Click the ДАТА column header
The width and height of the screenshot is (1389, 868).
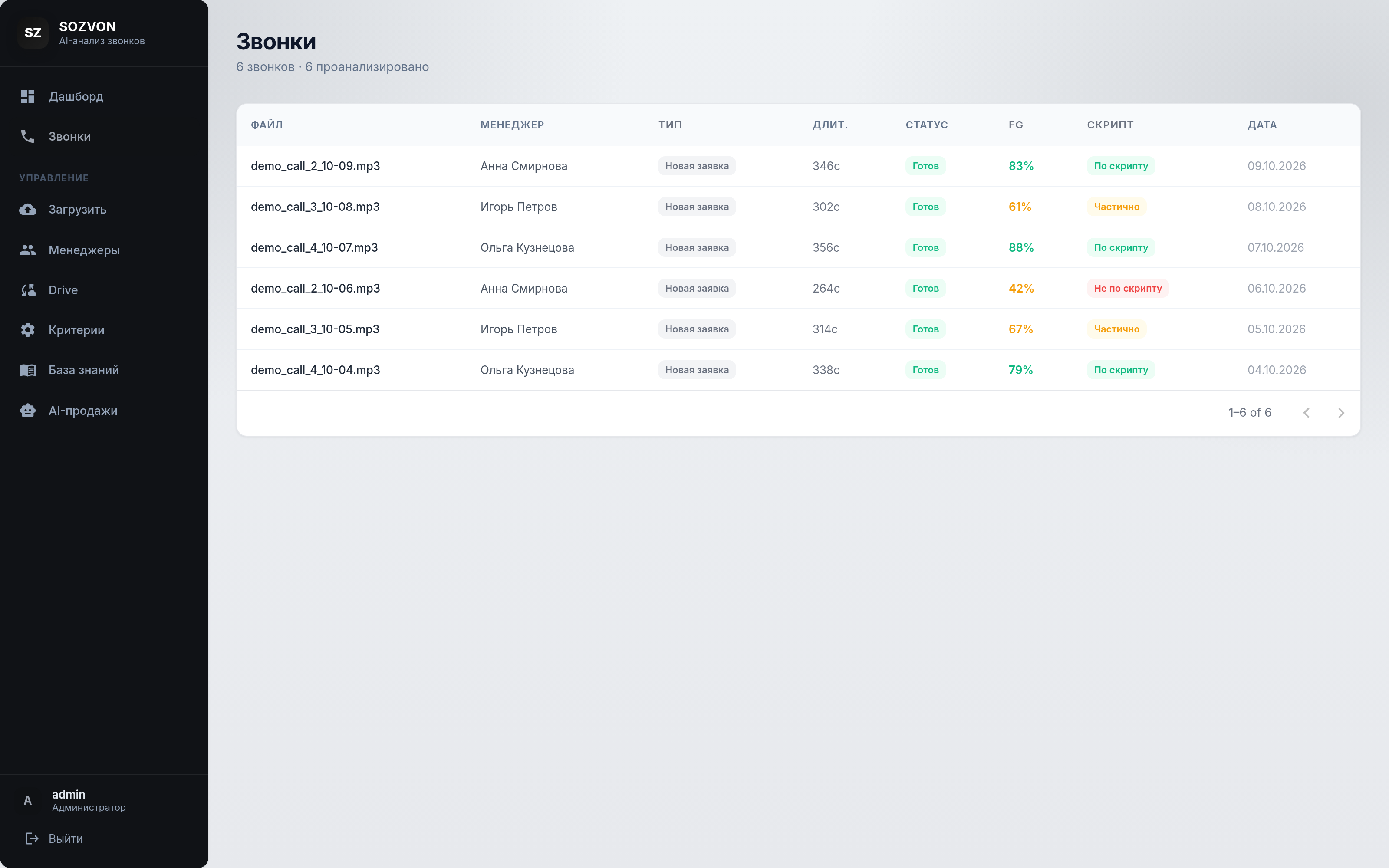click(x=1261, y=125)
